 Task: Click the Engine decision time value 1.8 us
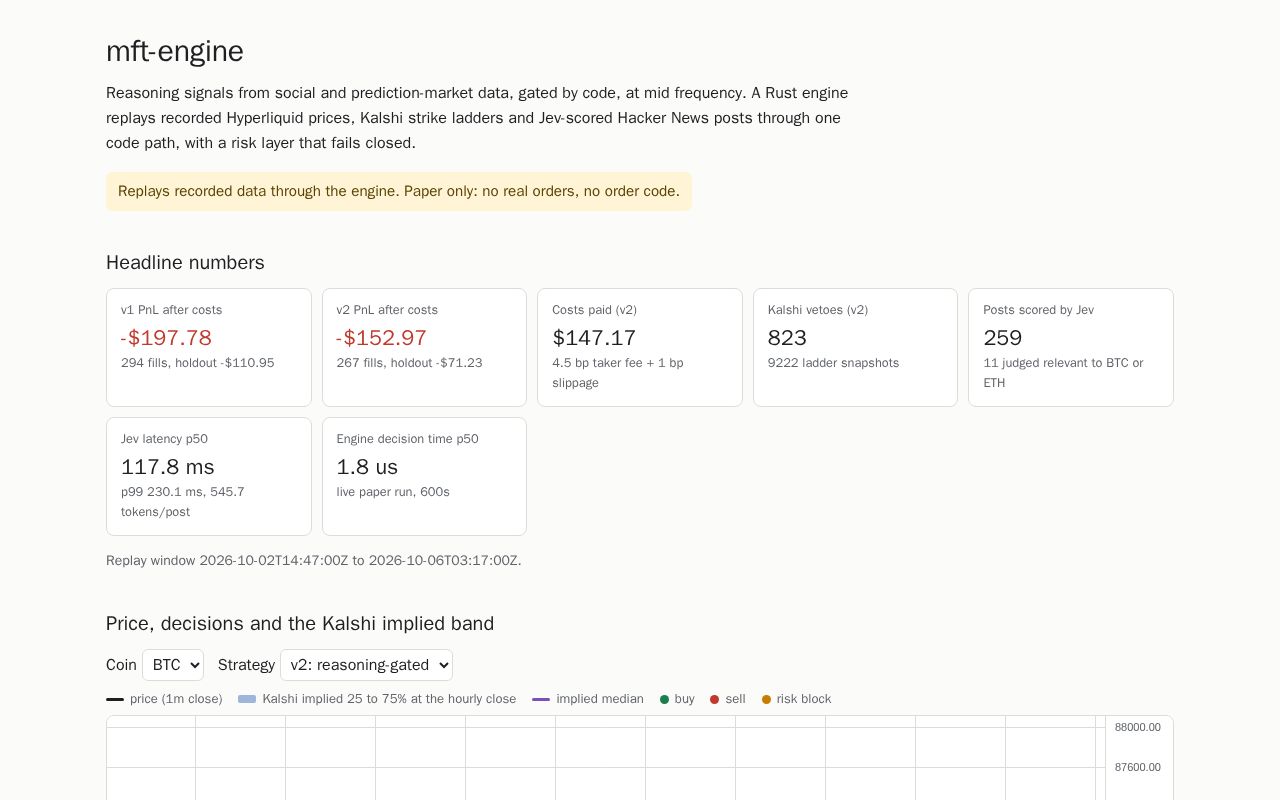[x=367, y=467]
